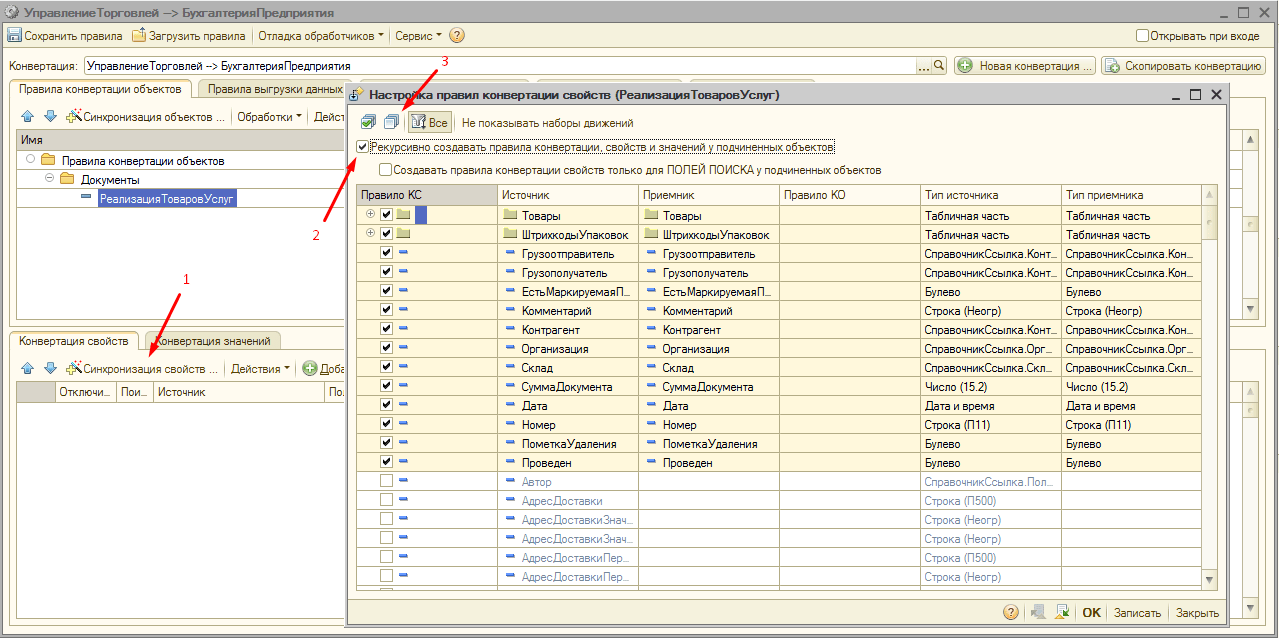
Task: Click the Записать button
Action: [1137, 613]
